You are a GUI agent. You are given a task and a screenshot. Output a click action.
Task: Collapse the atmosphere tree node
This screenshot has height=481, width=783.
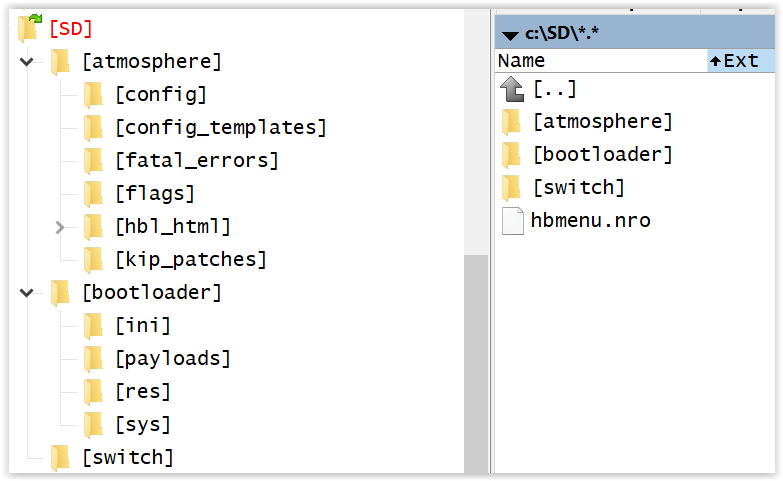click(x=26, y=62)
